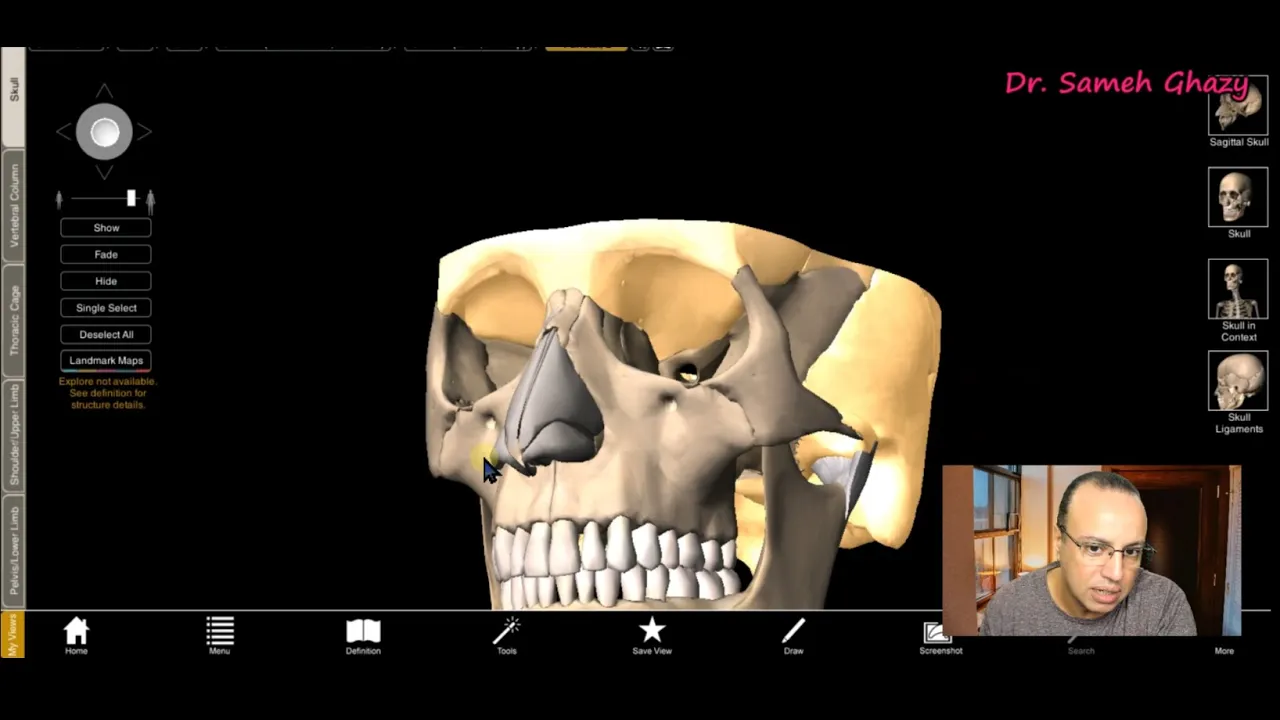
Task: Switch to Thoracic Cage side tab
Action: [x=13, y=320]
